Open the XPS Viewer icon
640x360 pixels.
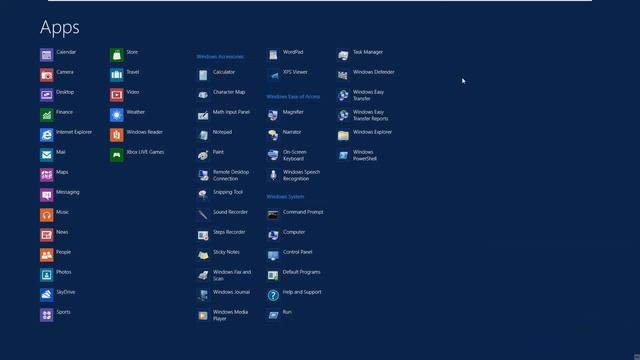(273, 75)
